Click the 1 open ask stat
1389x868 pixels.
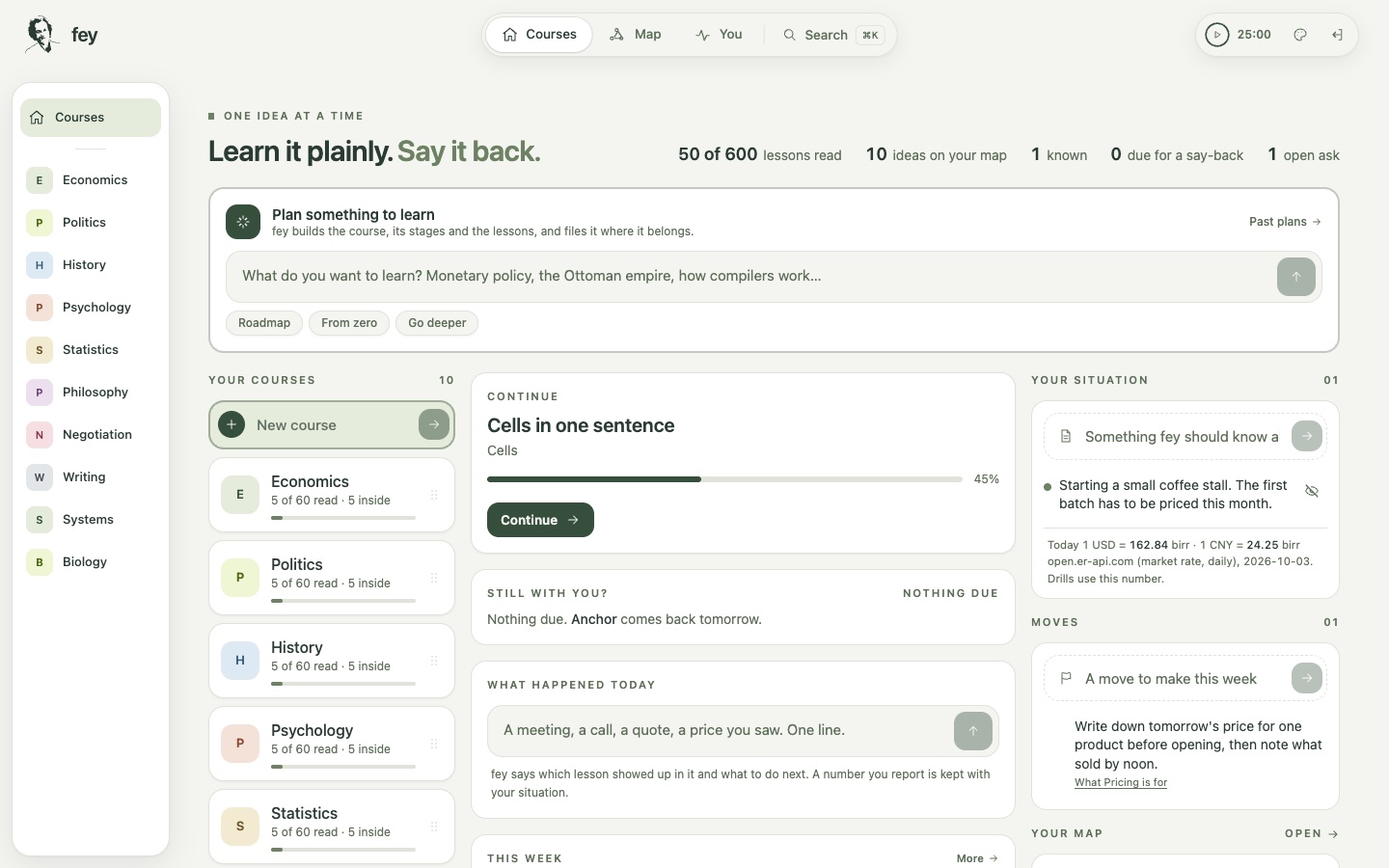point(1303,154)
